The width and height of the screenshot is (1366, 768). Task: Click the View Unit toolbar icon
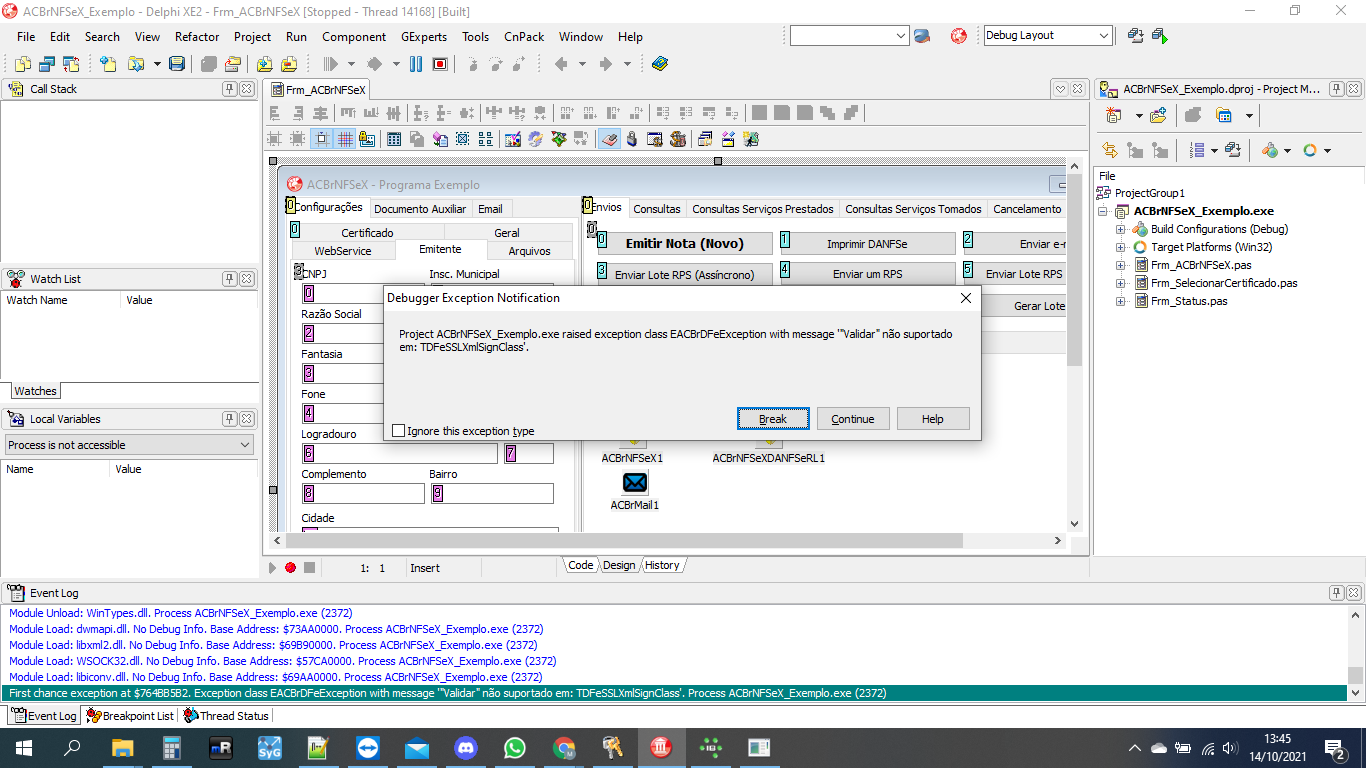pos(22,64)
